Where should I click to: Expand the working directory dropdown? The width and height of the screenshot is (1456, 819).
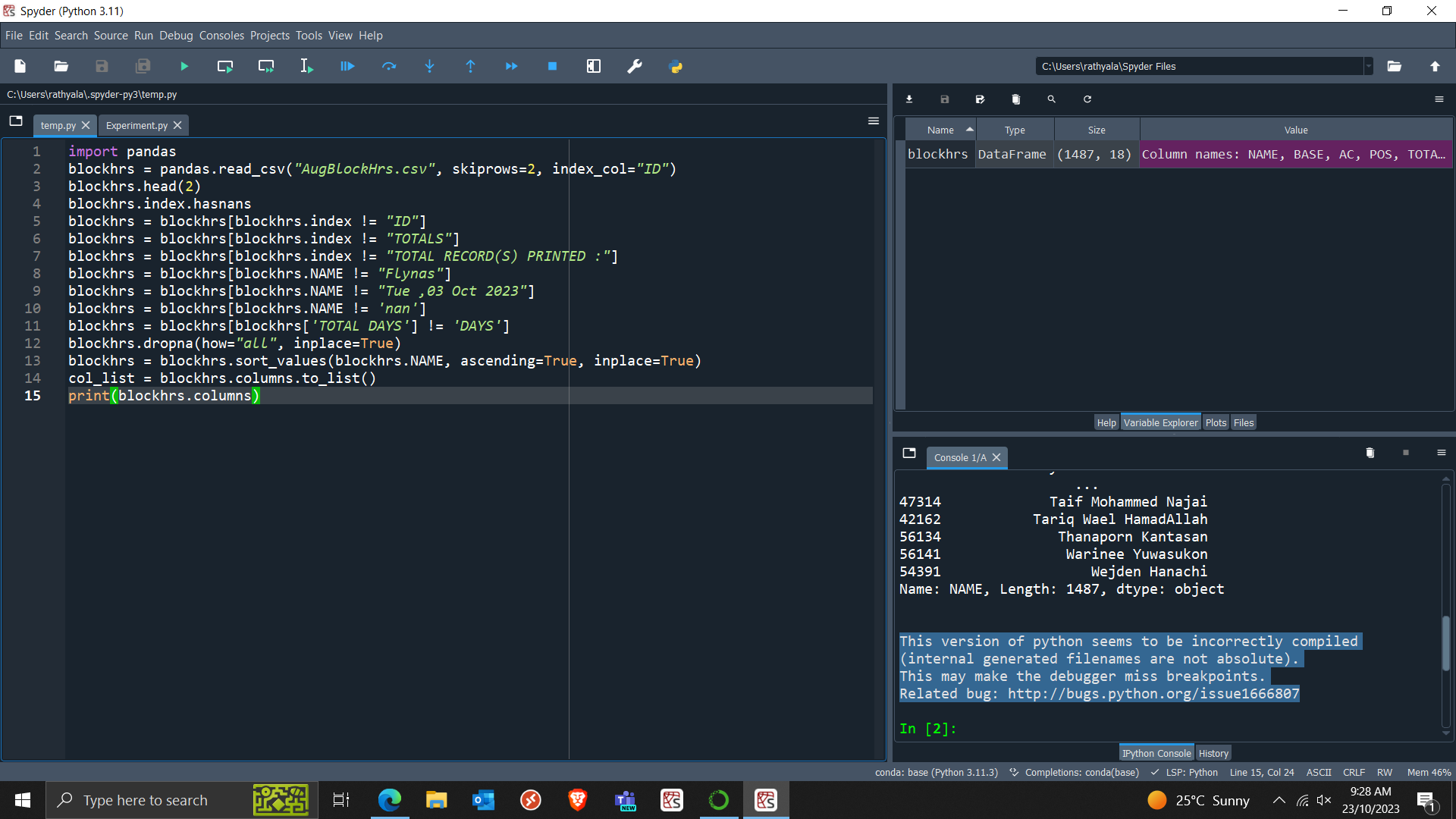click(x=1369, y=66)
